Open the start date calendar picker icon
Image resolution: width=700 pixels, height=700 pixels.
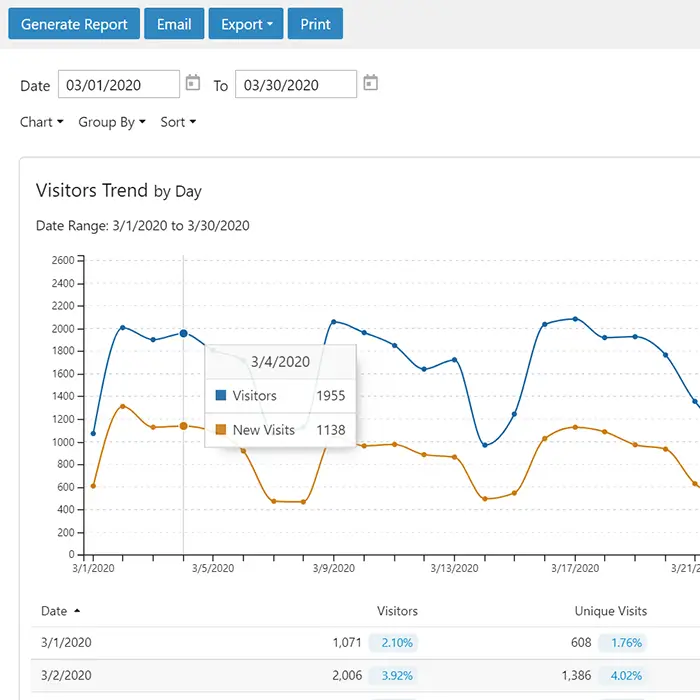point(193,84)
